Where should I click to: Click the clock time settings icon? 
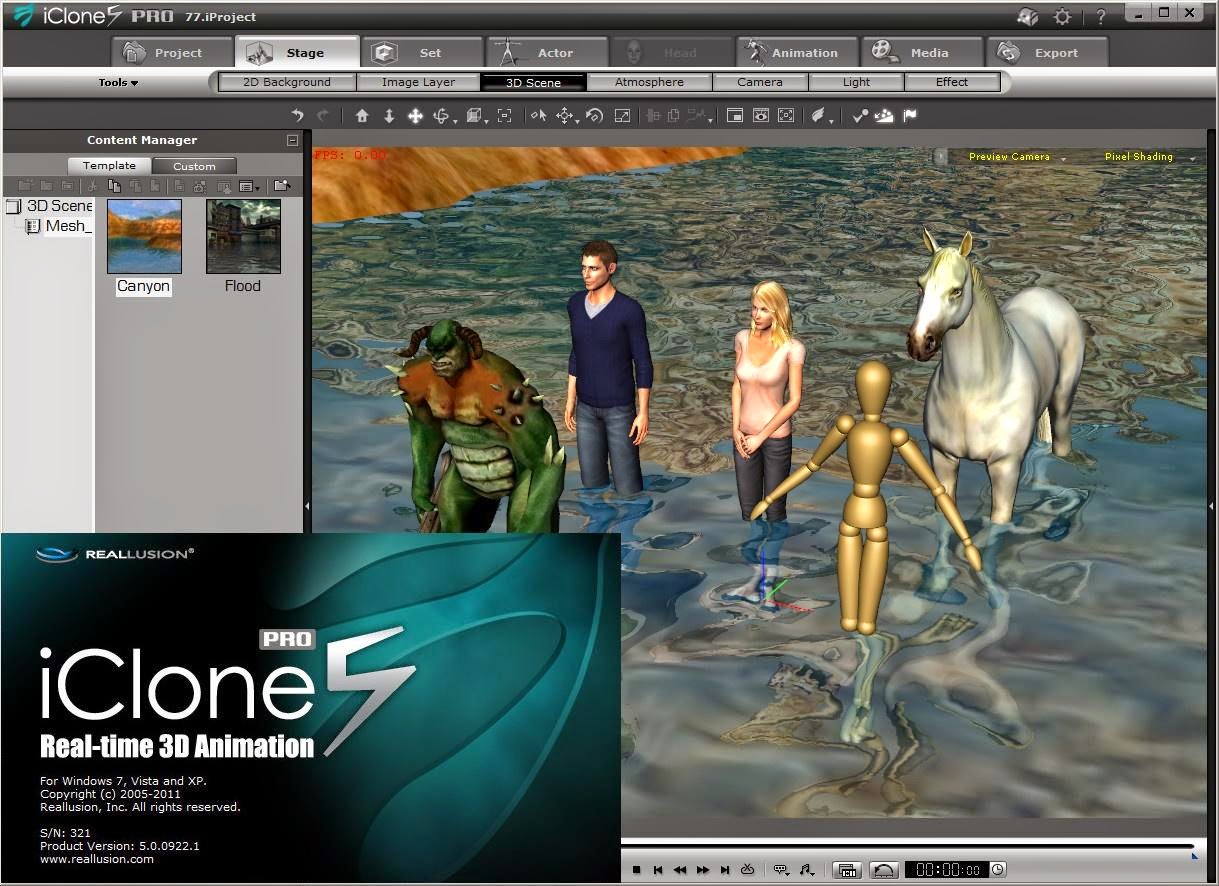(997, 870)
